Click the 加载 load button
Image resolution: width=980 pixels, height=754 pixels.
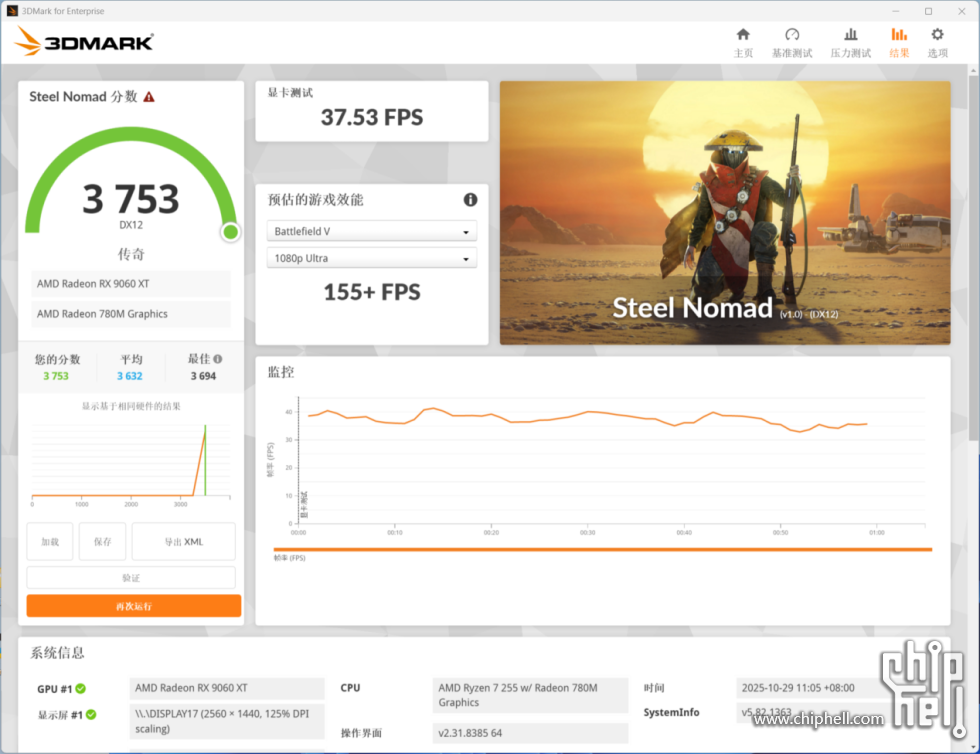pos(50,542)
